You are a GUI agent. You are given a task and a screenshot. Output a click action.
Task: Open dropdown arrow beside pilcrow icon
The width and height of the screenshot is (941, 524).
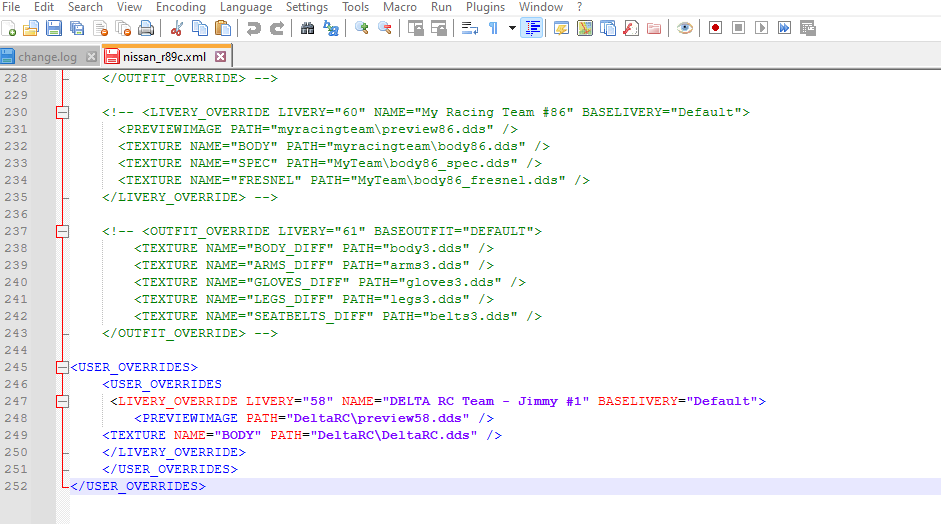(512, 28)
